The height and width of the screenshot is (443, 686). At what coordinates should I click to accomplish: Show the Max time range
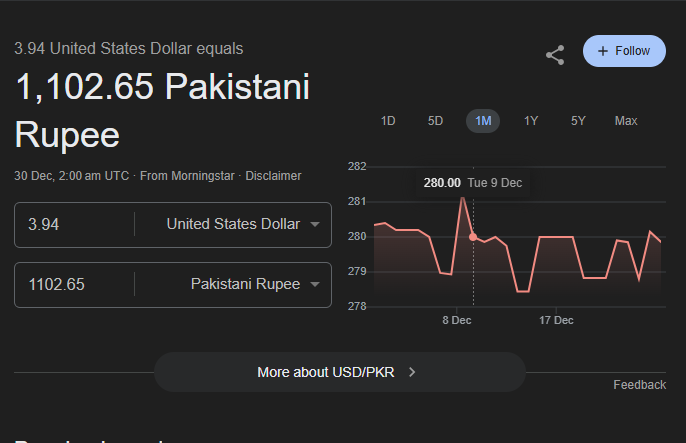coord(626,121)
